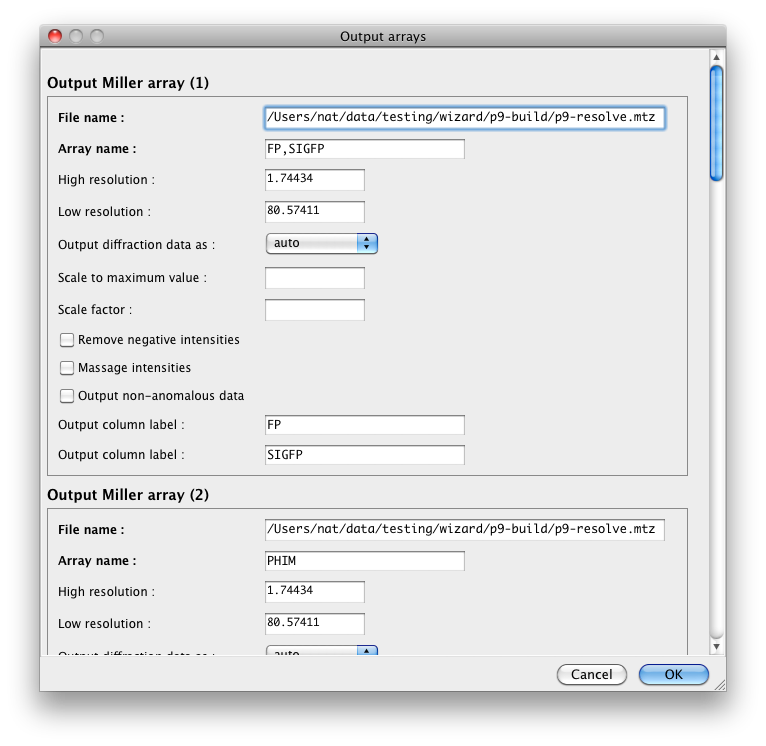766x746 pixels.
Task: Click the vertical scrollbar thumb
Action: pyautogui.click(x=716, y=122)
